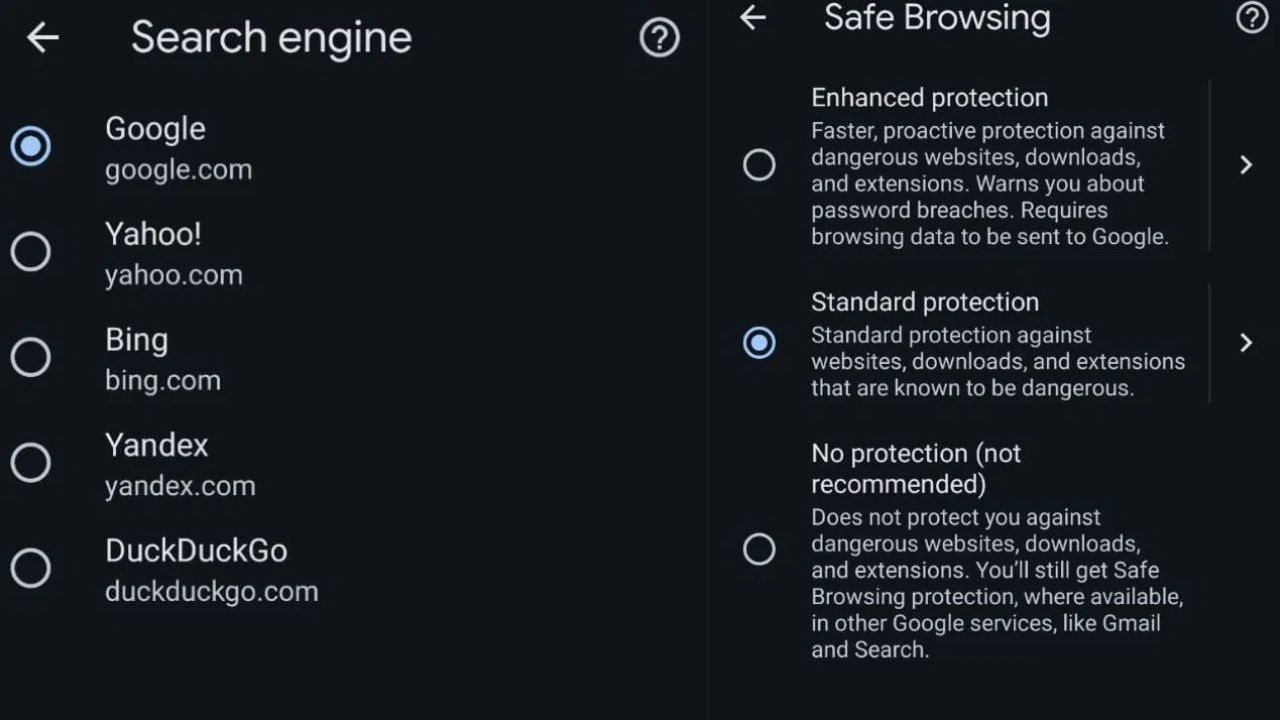
Task: Switch search engine to DuckDuckGo
Action: pyautogui.click(x=31, y=568)
